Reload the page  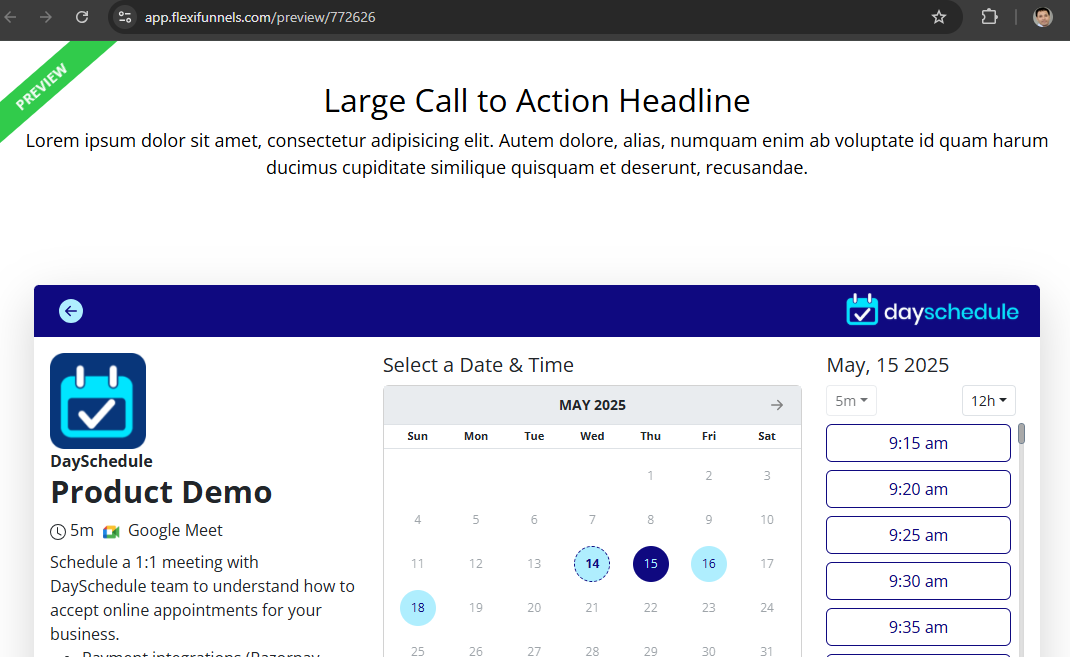[x=82, y=17]
